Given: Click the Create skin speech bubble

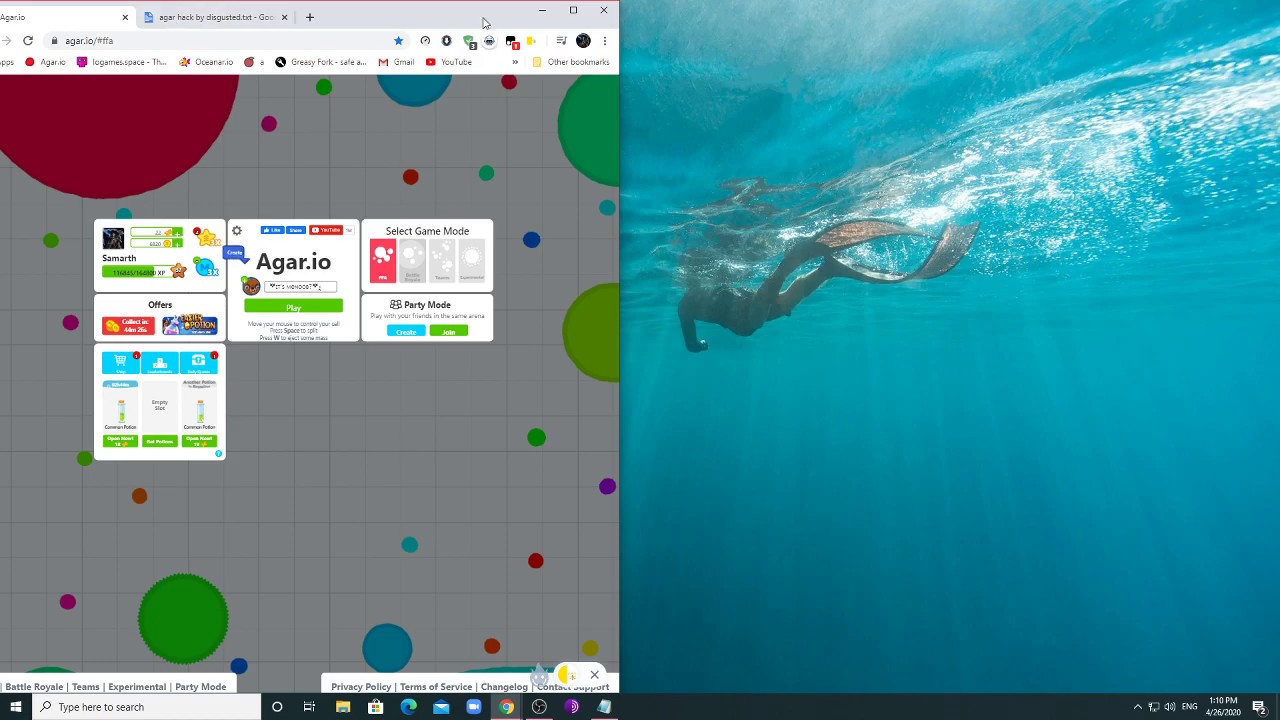Looking at the screenshot, I should tap(234, 253).
